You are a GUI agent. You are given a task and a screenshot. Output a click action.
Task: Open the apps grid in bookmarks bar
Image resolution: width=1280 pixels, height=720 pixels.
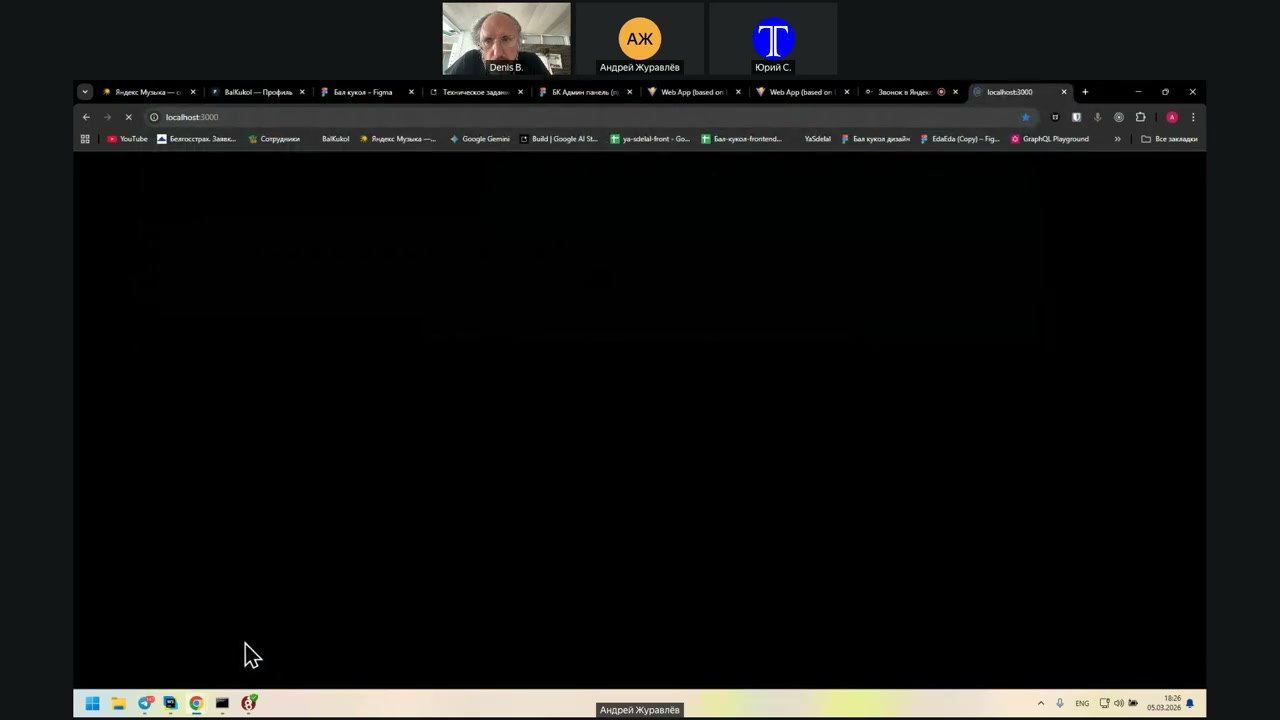click(85, 139)
